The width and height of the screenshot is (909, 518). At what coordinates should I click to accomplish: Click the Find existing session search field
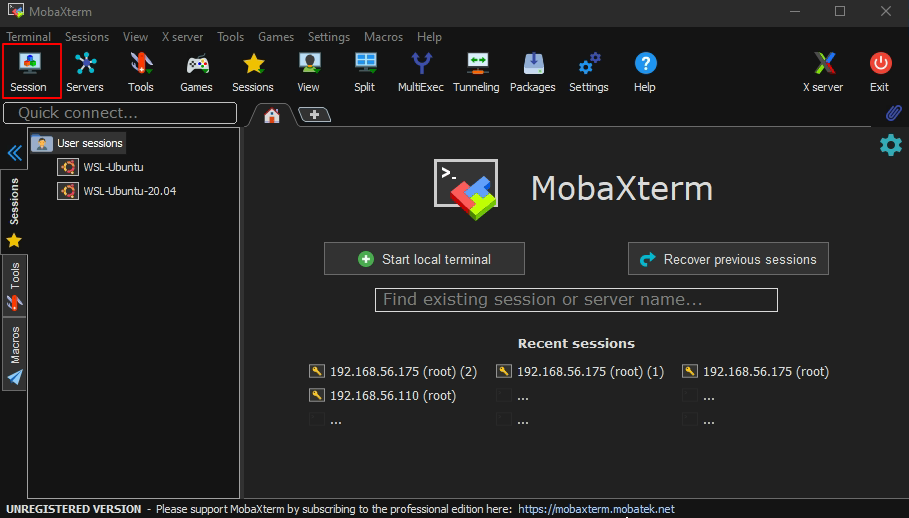[x=576, y=300]
